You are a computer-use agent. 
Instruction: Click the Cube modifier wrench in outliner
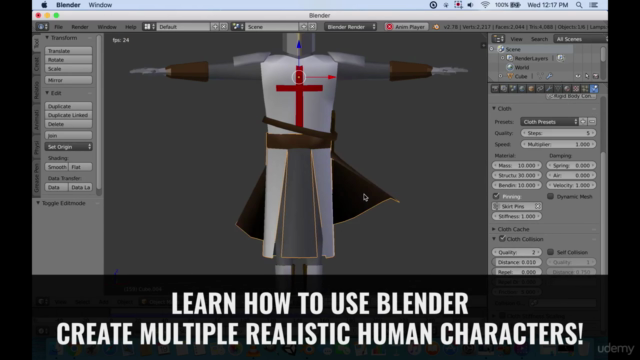point(549,76)
